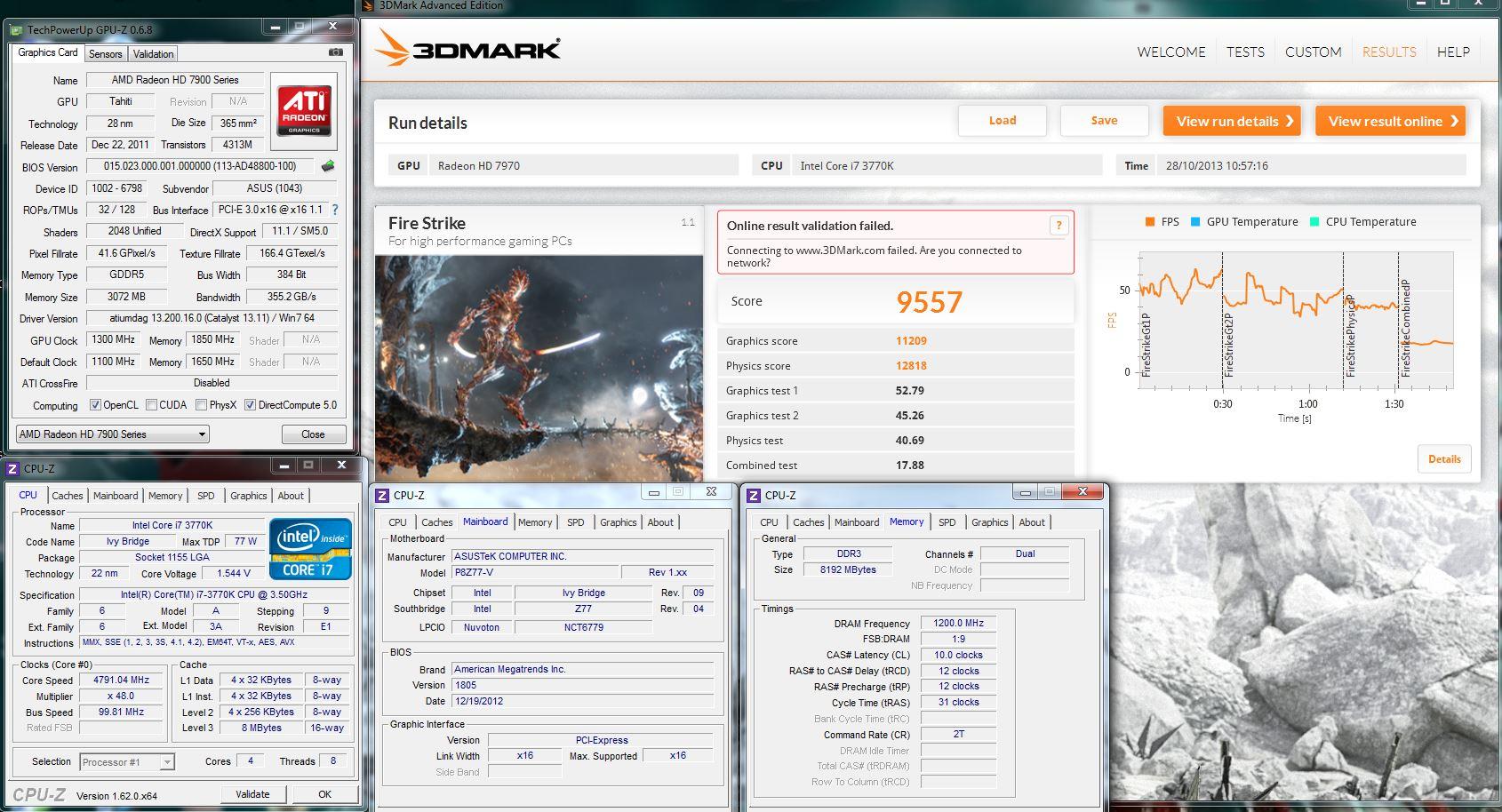Screen dimensions: 1502x812
Task: Click the FireStrikePhysicsP chart marker line
Action: click(1343, 320)
